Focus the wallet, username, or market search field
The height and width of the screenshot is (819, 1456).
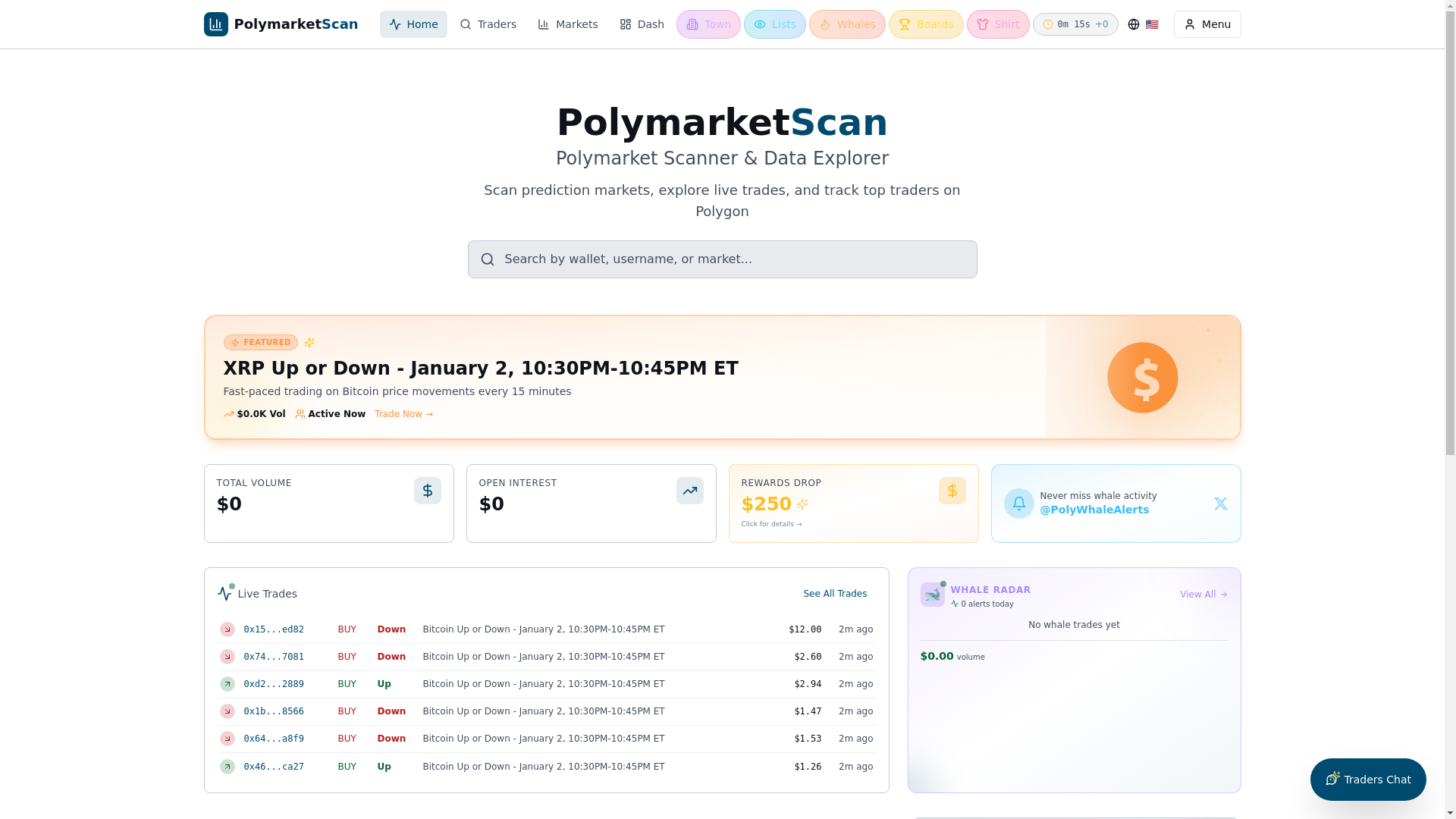(x=722, y=259)
